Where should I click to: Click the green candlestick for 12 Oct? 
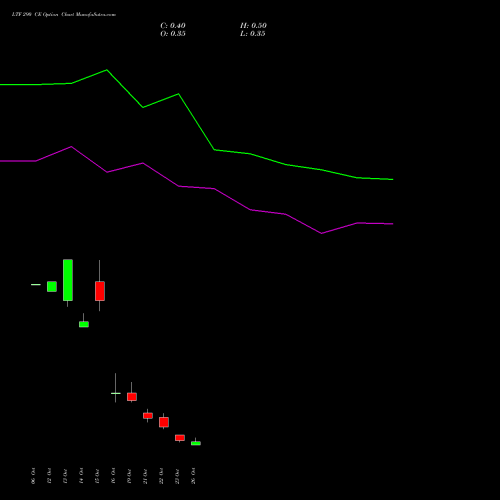52,287
